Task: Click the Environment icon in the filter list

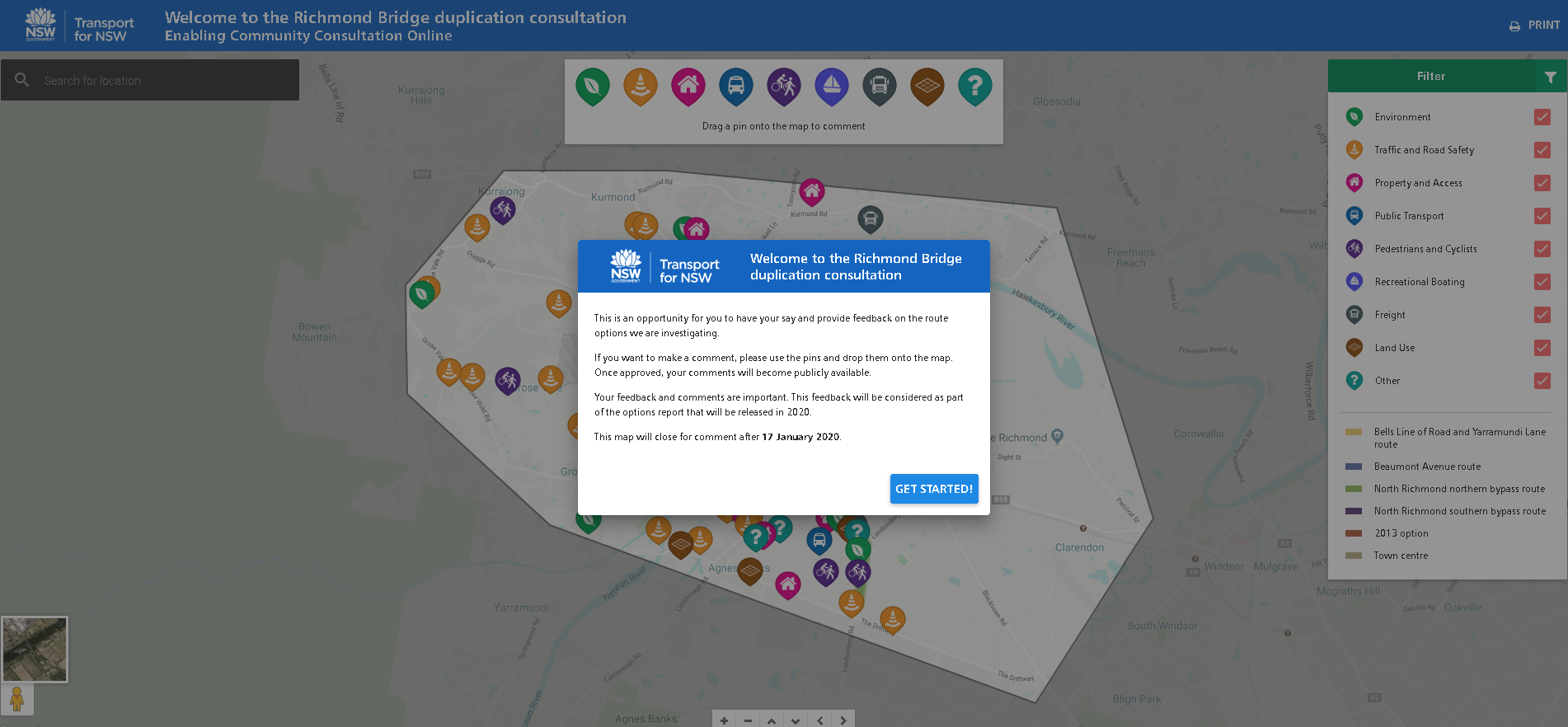Action: click(1354, 117)
